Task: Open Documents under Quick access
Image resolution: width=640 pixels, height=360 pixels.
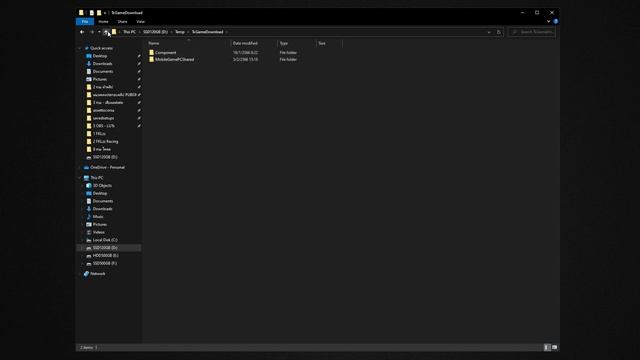Action: pyautogui.click(x=103, y=71)
